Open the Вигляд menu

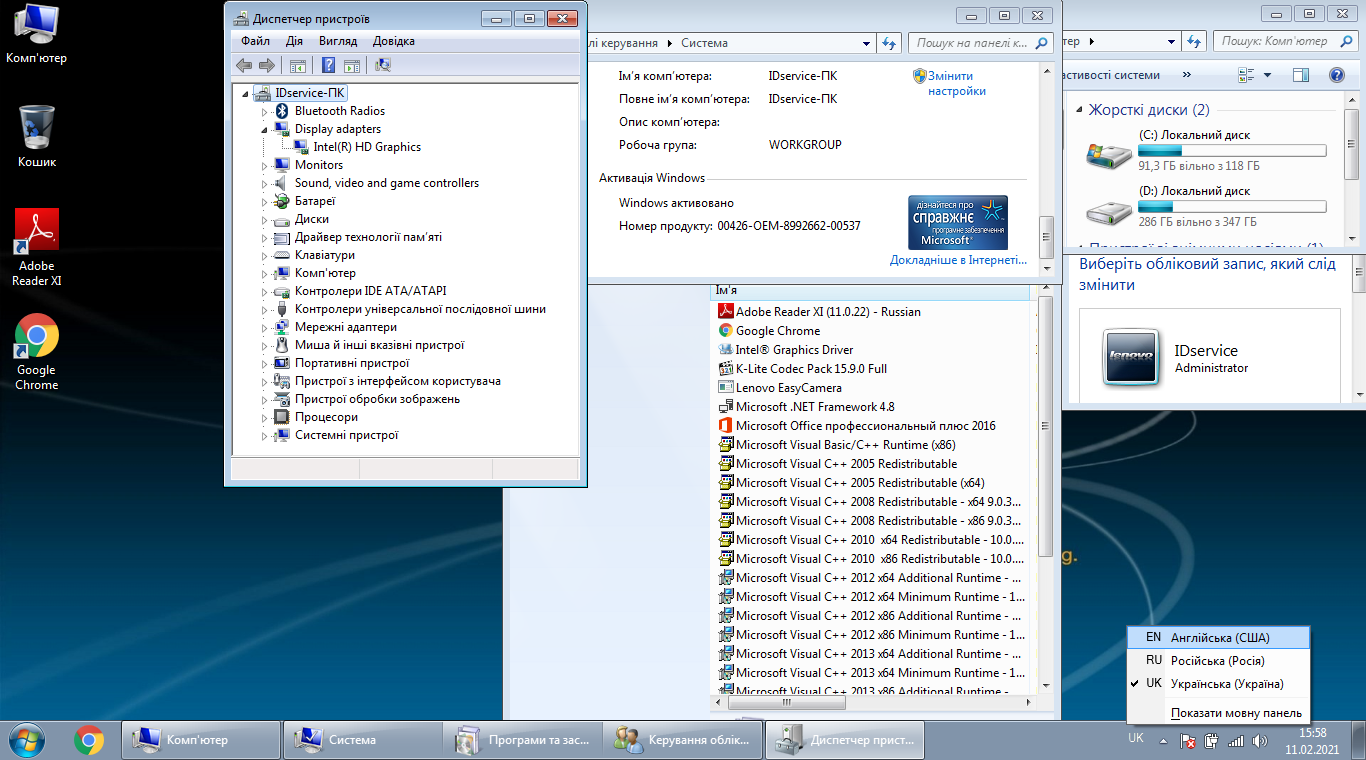tap(338, 41)
